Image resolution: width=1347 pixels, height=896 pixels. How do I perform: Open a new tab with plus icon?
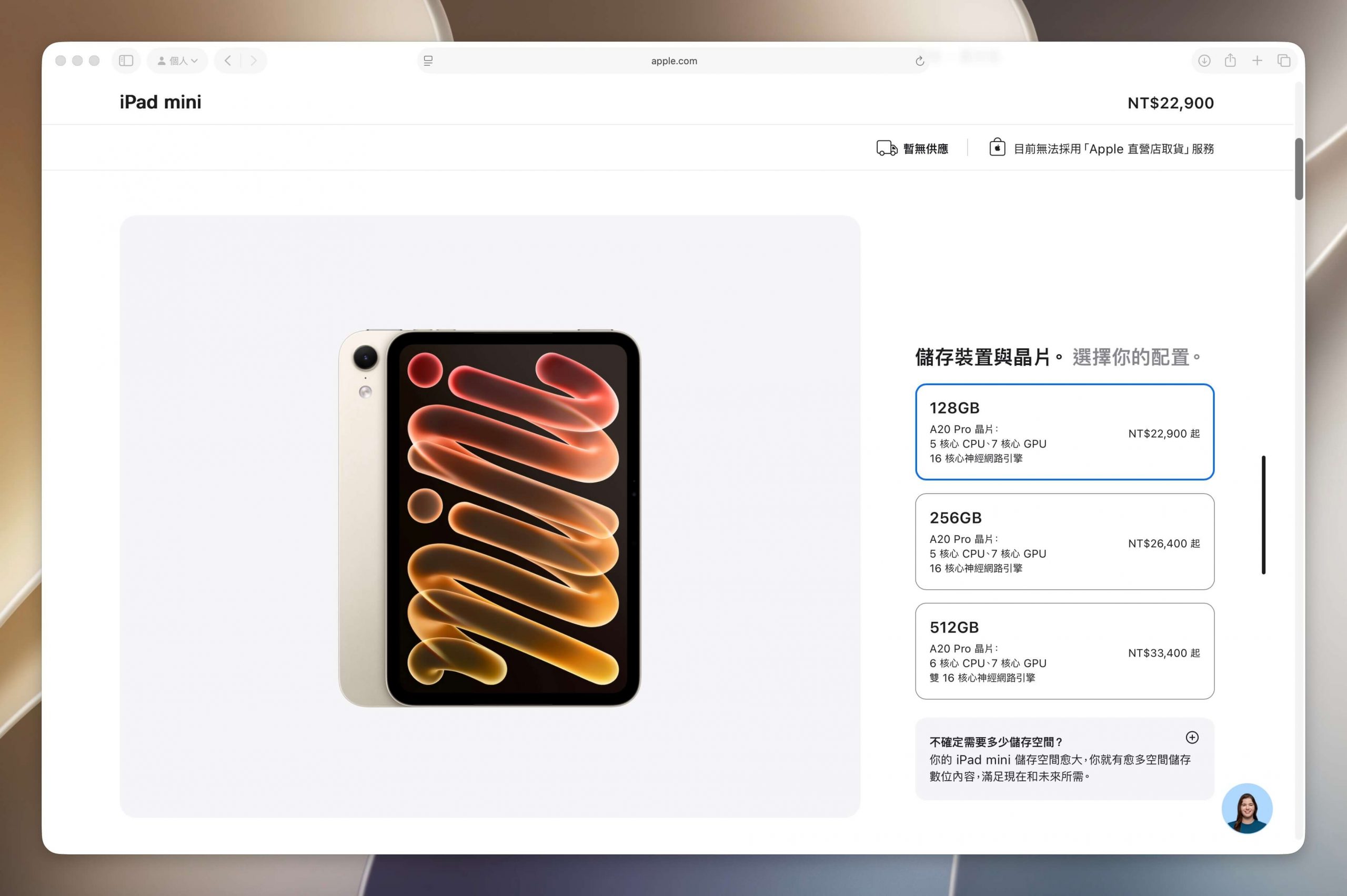point(1257,61)
